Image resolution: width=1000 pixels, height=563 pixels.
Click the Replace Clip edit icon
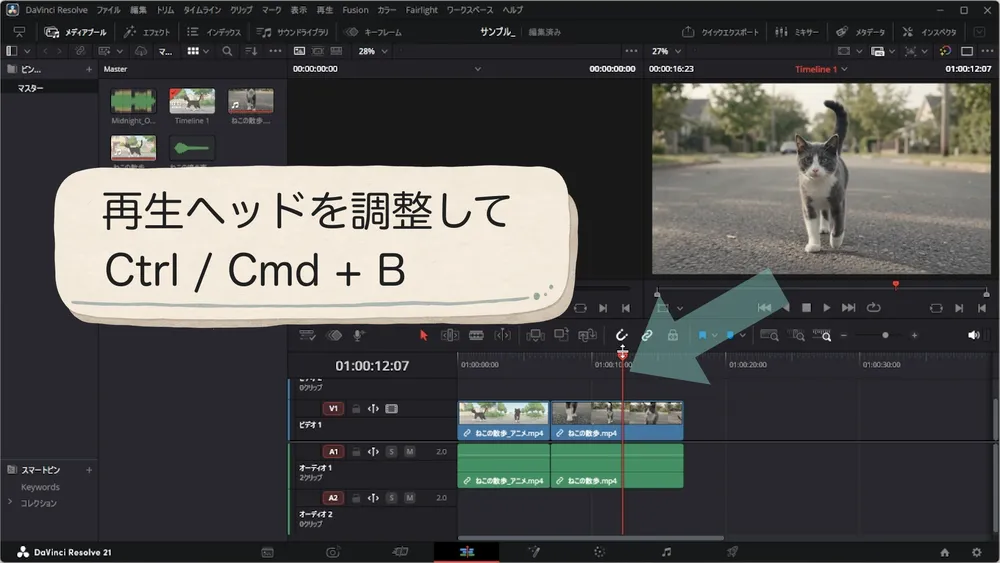(x=587, y=335)
